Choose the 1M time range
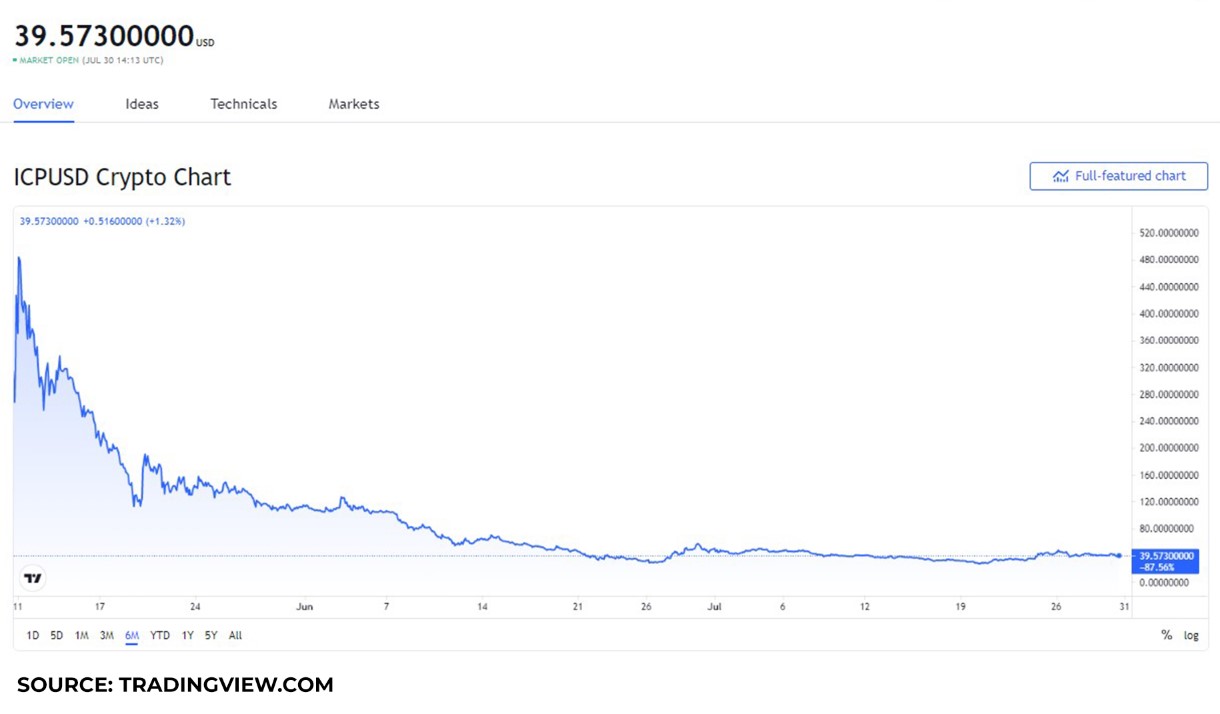 [81, 635]
